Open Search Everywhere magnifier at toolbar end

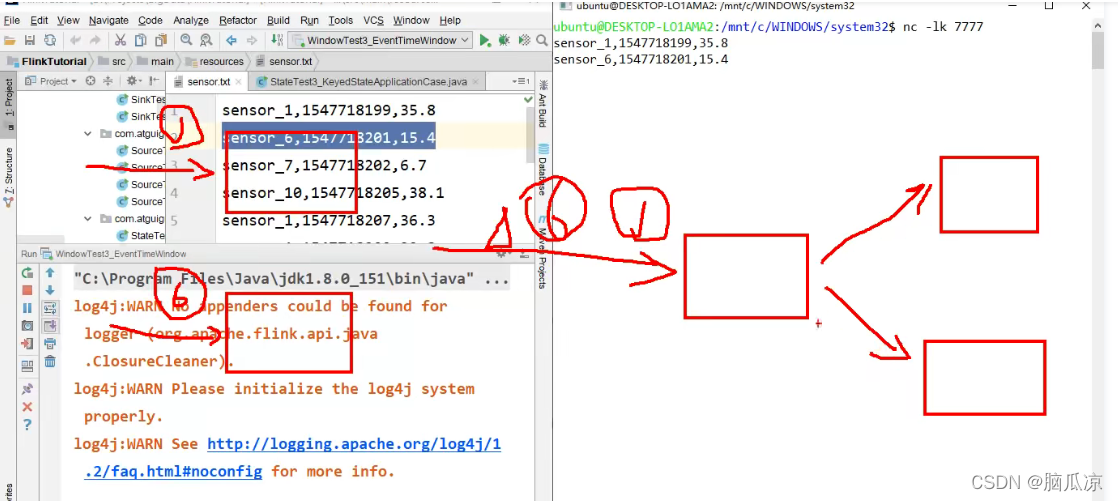pyautogui.click(x=541, y=41)
